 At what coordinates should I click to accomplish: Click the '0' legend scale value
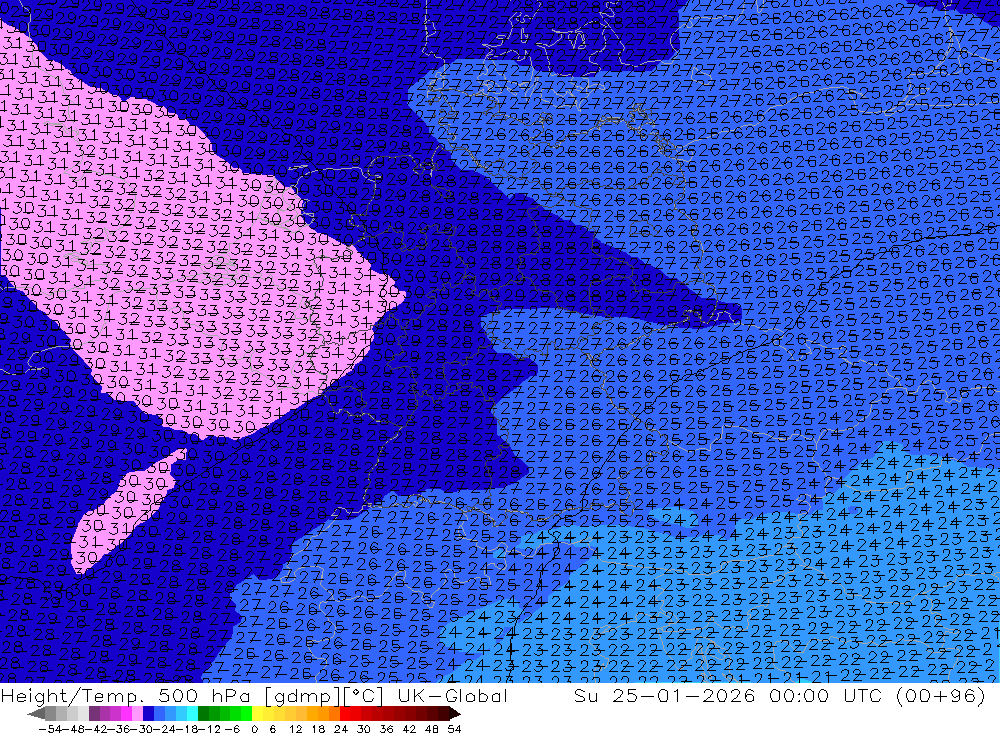click(x=254, y=729)
